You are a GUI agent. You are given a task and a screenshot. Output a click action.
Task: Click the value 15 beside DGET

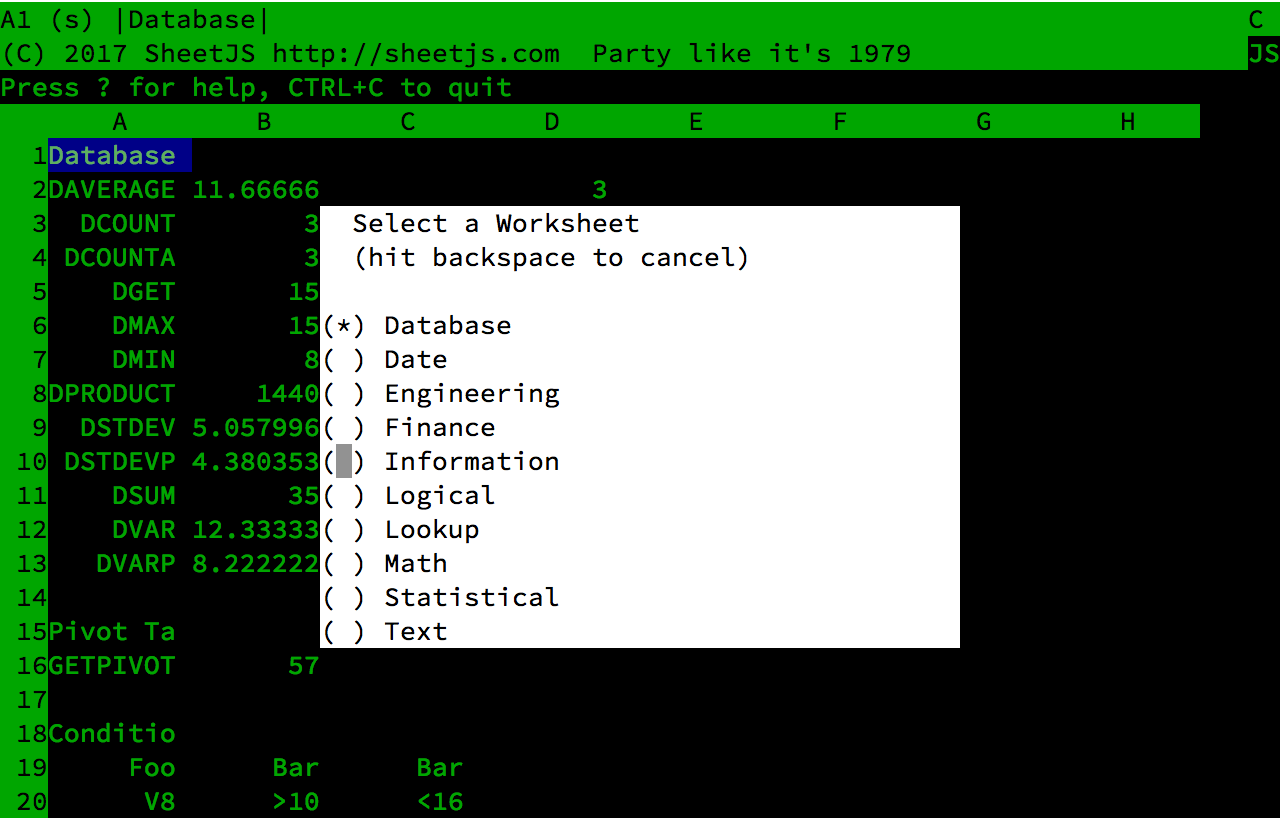(304, 292)
